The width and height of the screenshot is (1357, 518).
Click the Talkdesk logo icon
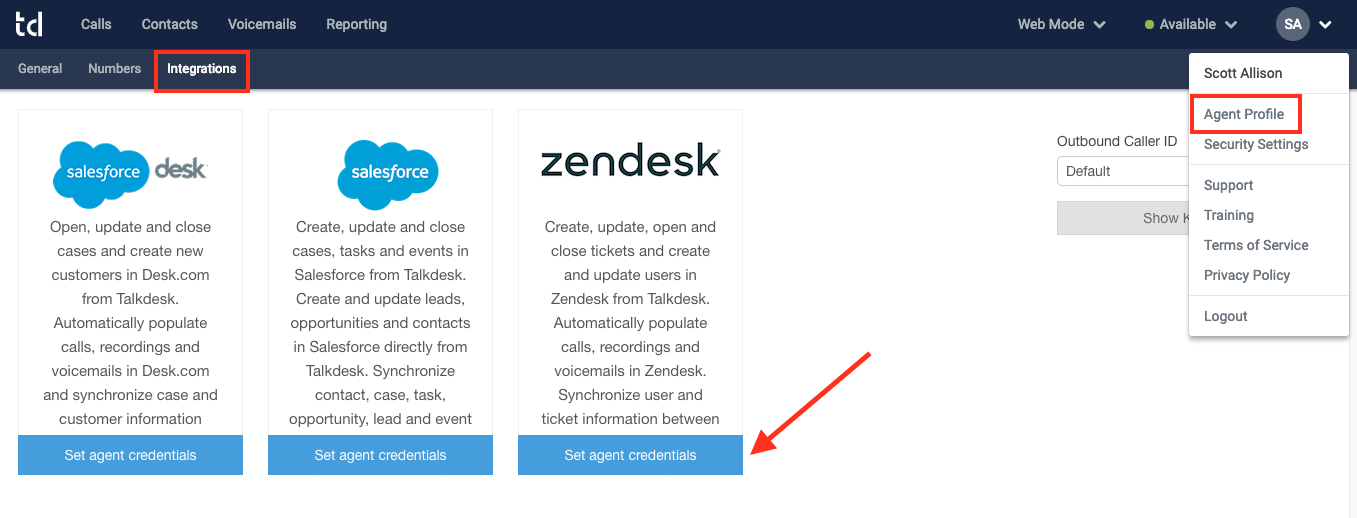(29, 24)
